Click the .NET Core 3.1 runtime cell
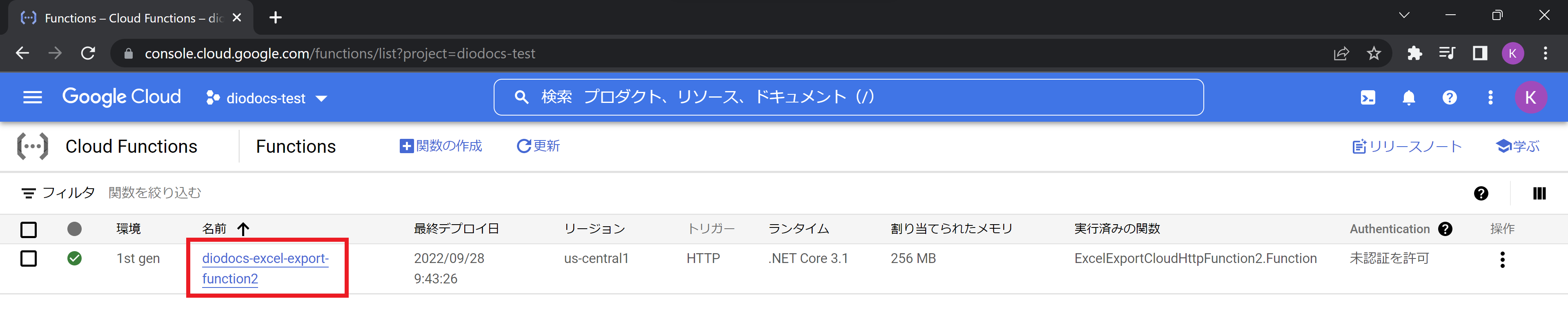The width and height of the screenshot is (1568, 312). (x=808, y=259)
